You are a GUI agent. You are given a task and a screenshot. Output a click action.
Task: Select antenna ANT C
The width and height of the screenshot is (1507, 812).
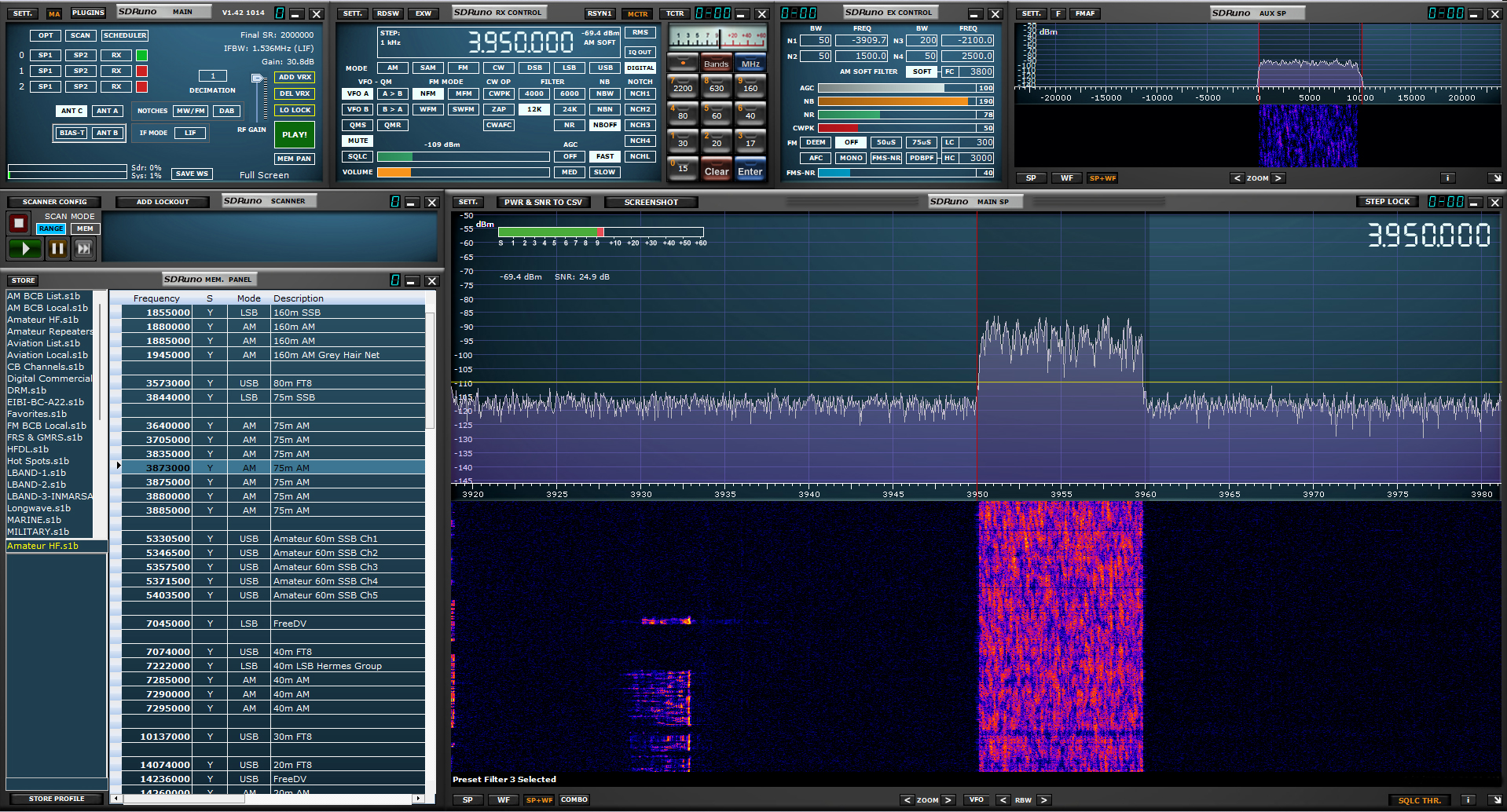click(x=71, y=111)
